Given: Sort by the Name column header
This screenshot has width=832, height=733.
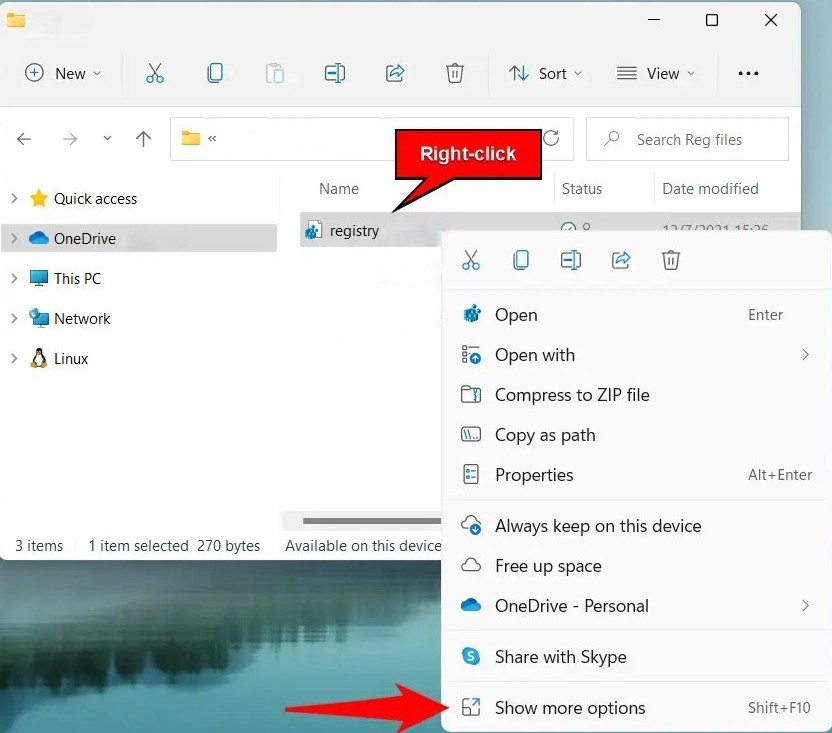Looking at the screenshot, I should (x=339, y=188).
